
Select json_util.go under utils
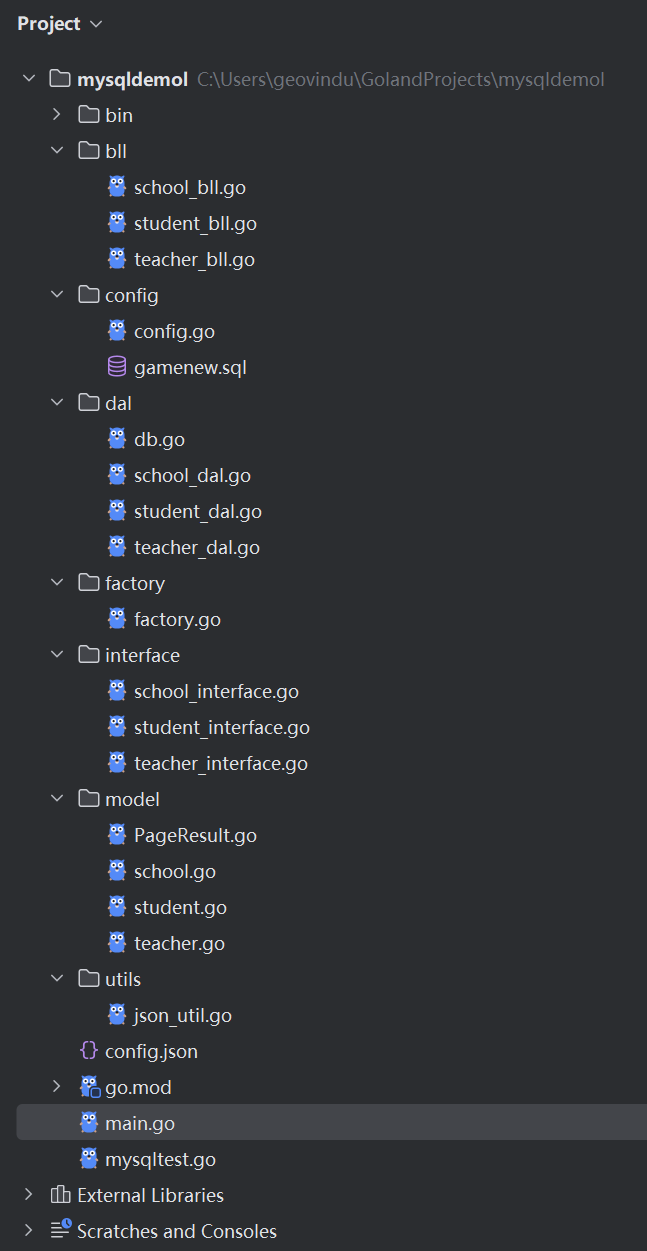point(183,1015)
